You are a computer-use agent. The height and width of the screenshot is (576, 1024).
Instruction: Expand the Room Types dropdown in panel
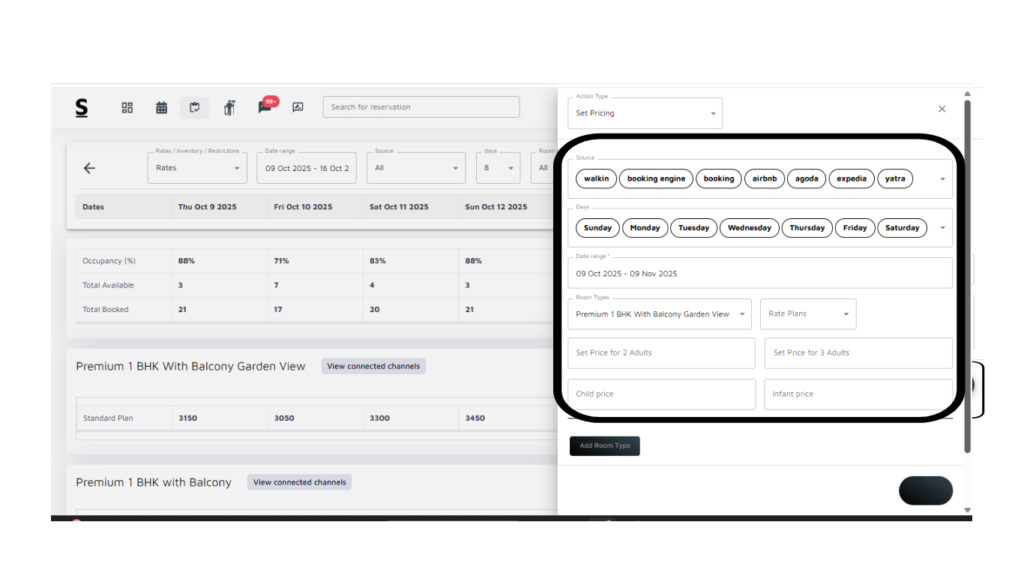click(x=660, y=314)
